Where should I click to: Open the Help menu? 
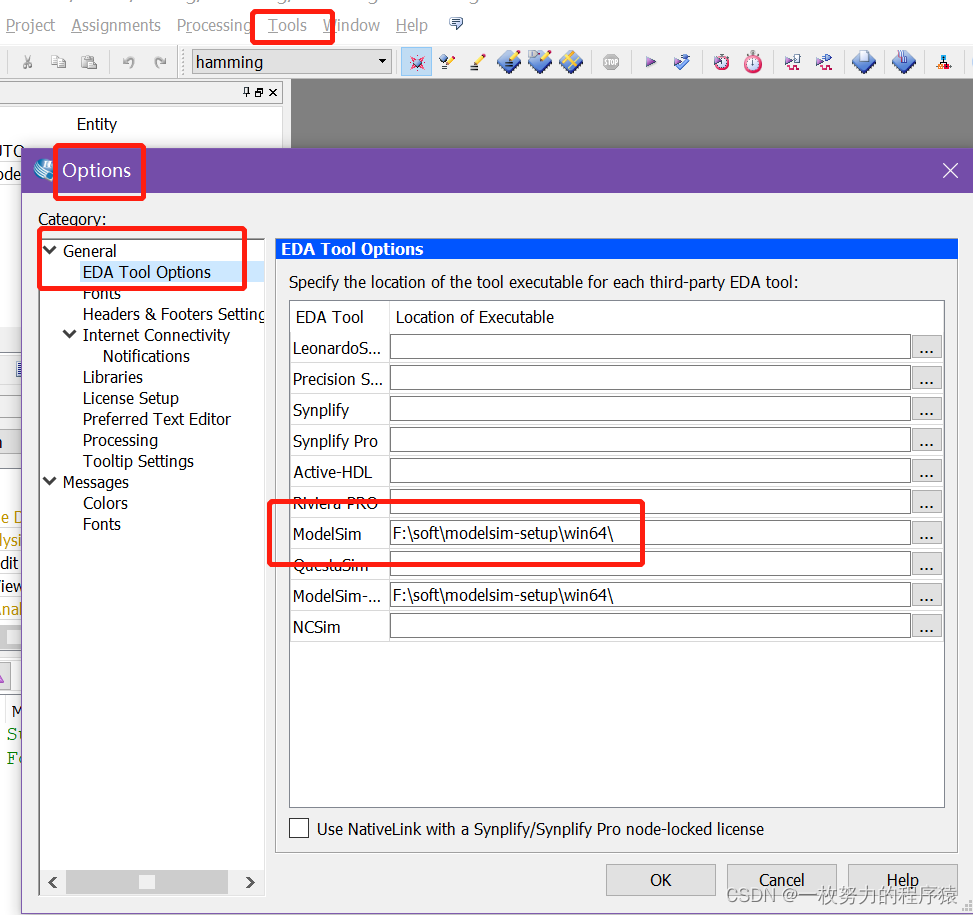(411, 25)
